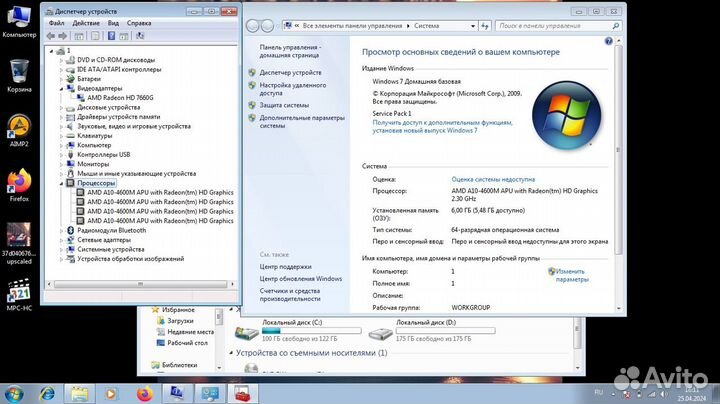Open Internet Explorer from taskbar
Screen dimensions: 720x404
pyautogui.click(x=47, y=394)
